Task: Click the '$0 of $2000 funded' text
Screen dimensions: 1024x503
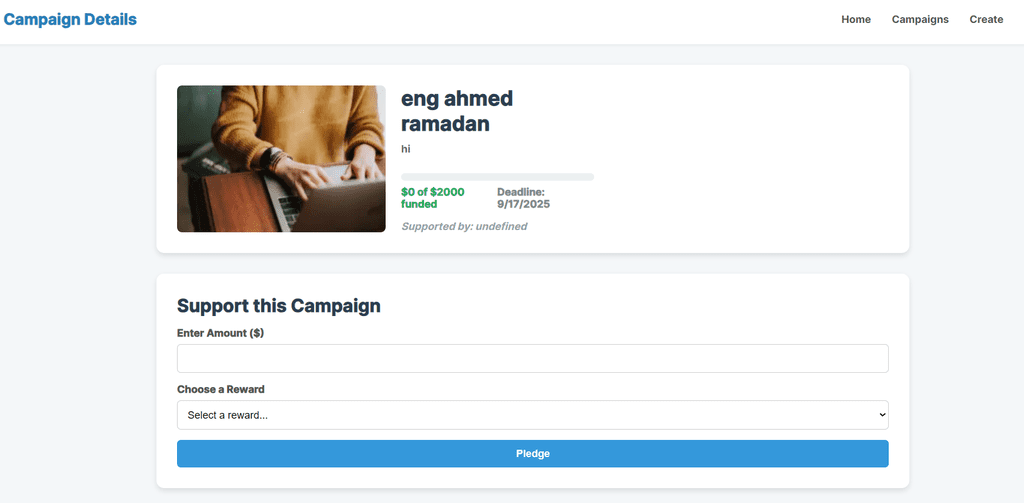Action: (432, 197)
